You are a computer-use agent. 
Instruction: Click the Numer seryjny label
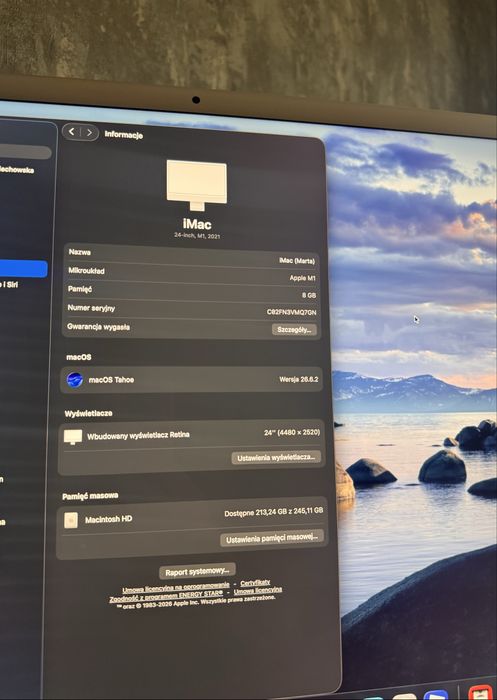tap(91, 308)
